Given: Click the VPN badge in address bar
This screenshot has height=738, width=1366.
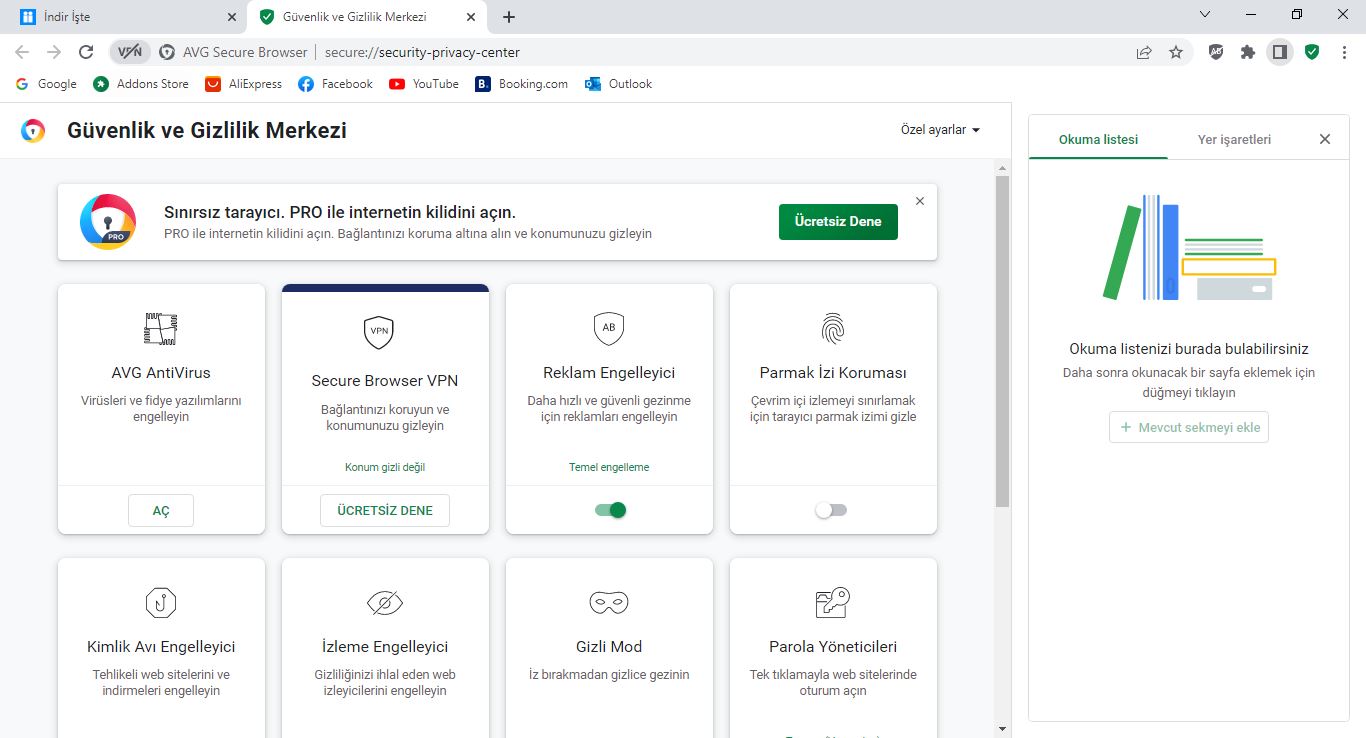Looking at the screenshot, I should click(x=130, y=52).
